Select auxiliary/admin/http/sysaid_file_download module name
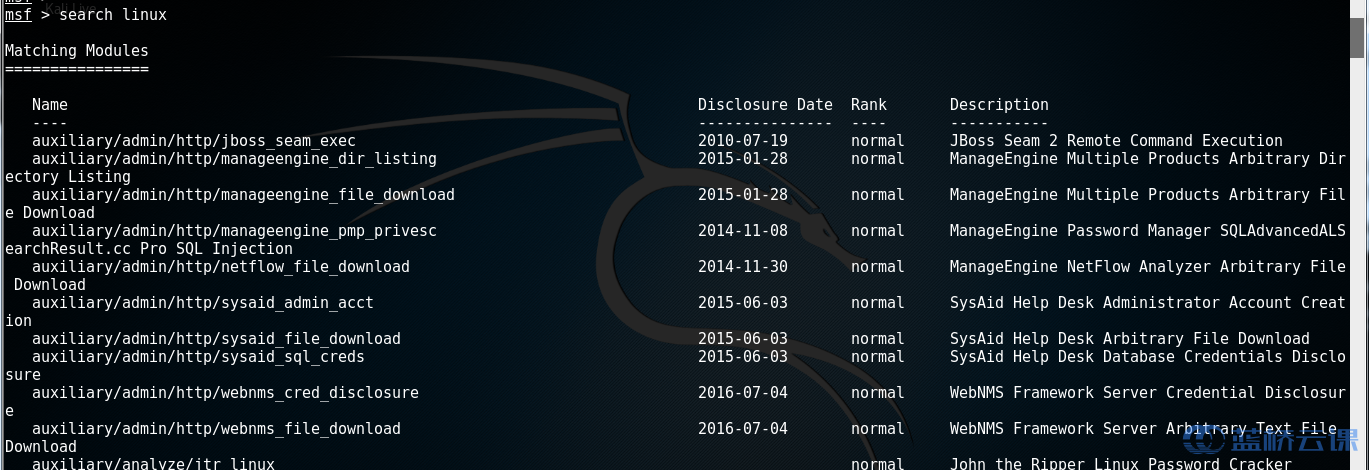Image resolution: width=1369 pixels, height=470 pixels. point(216,339)
